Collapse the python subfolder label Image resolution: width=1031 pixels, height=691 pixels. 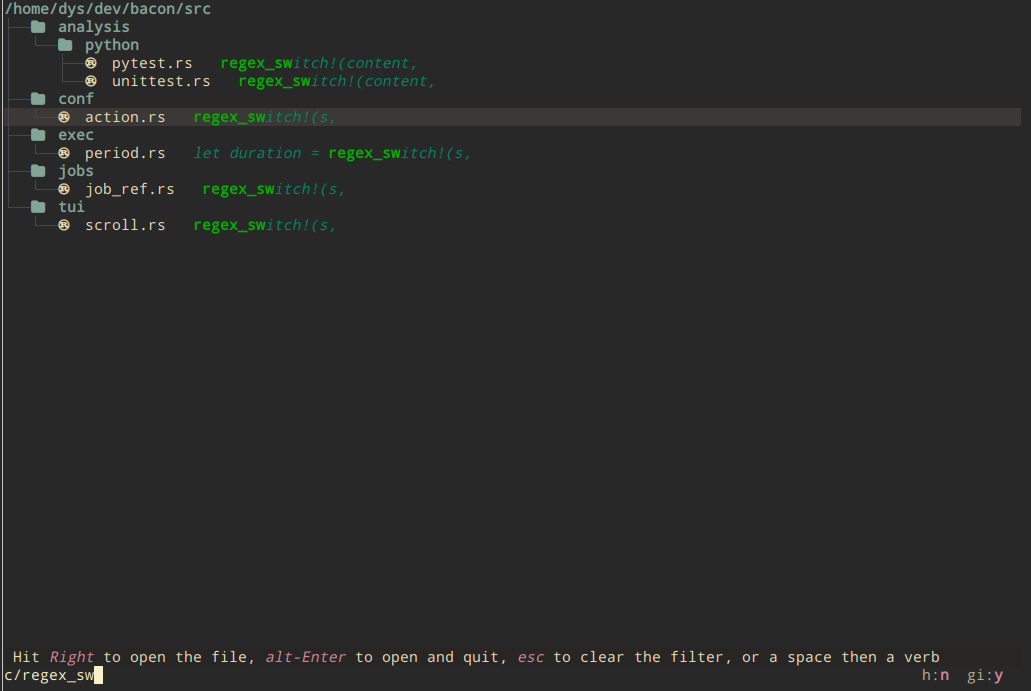(x=111, y=45)
